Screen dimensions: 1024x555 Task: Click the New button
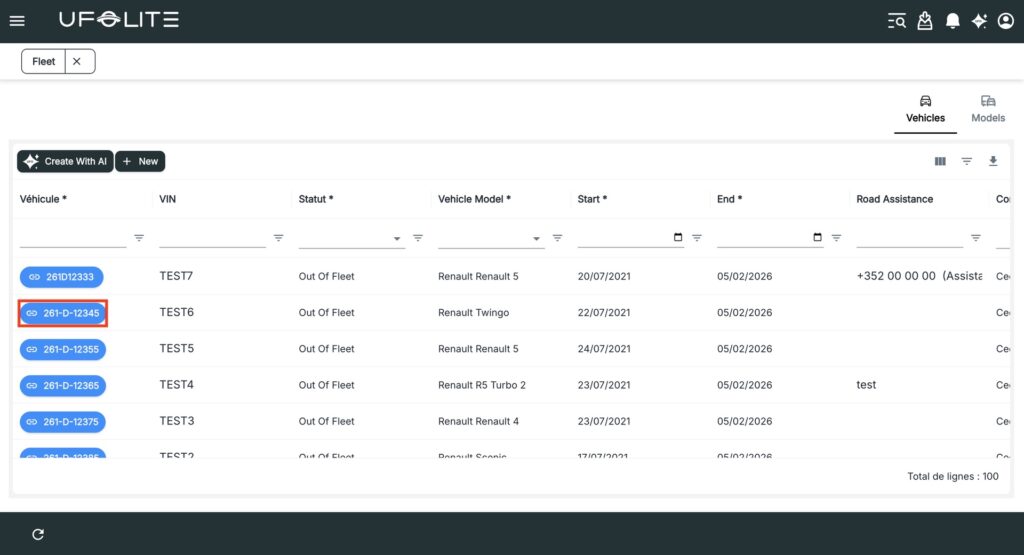coord(140,161)
